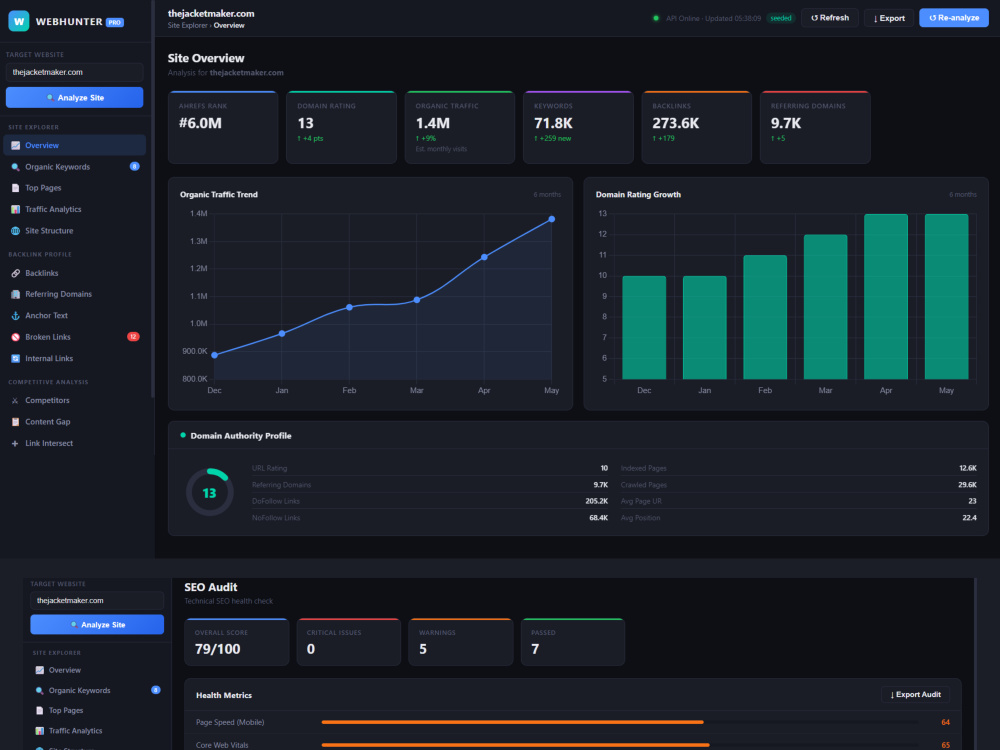Click the Dec bar in Domain Rating Growth

[x=644, y=328]
